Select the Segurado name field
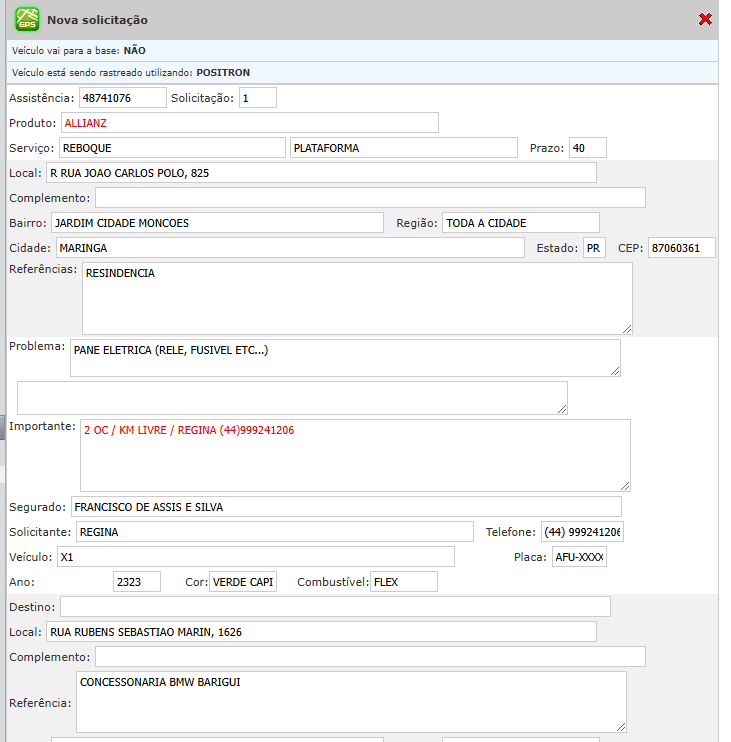 [345, 507]
